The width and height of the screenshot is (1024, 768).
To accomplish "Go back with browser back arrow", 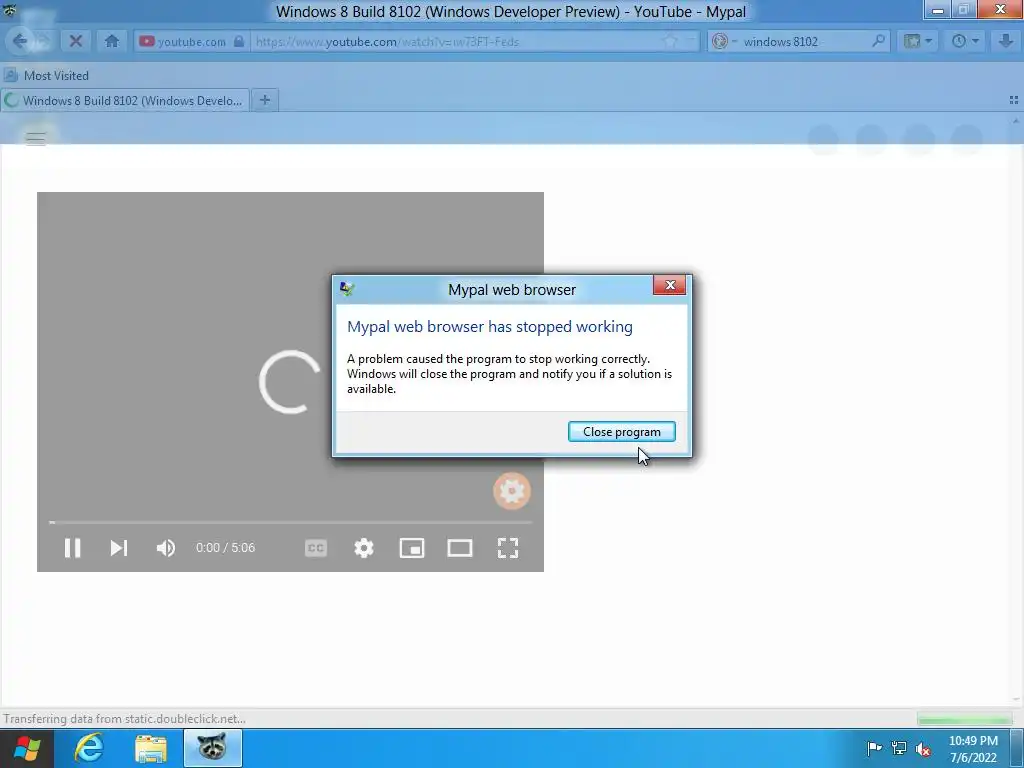I will [20, 41].
